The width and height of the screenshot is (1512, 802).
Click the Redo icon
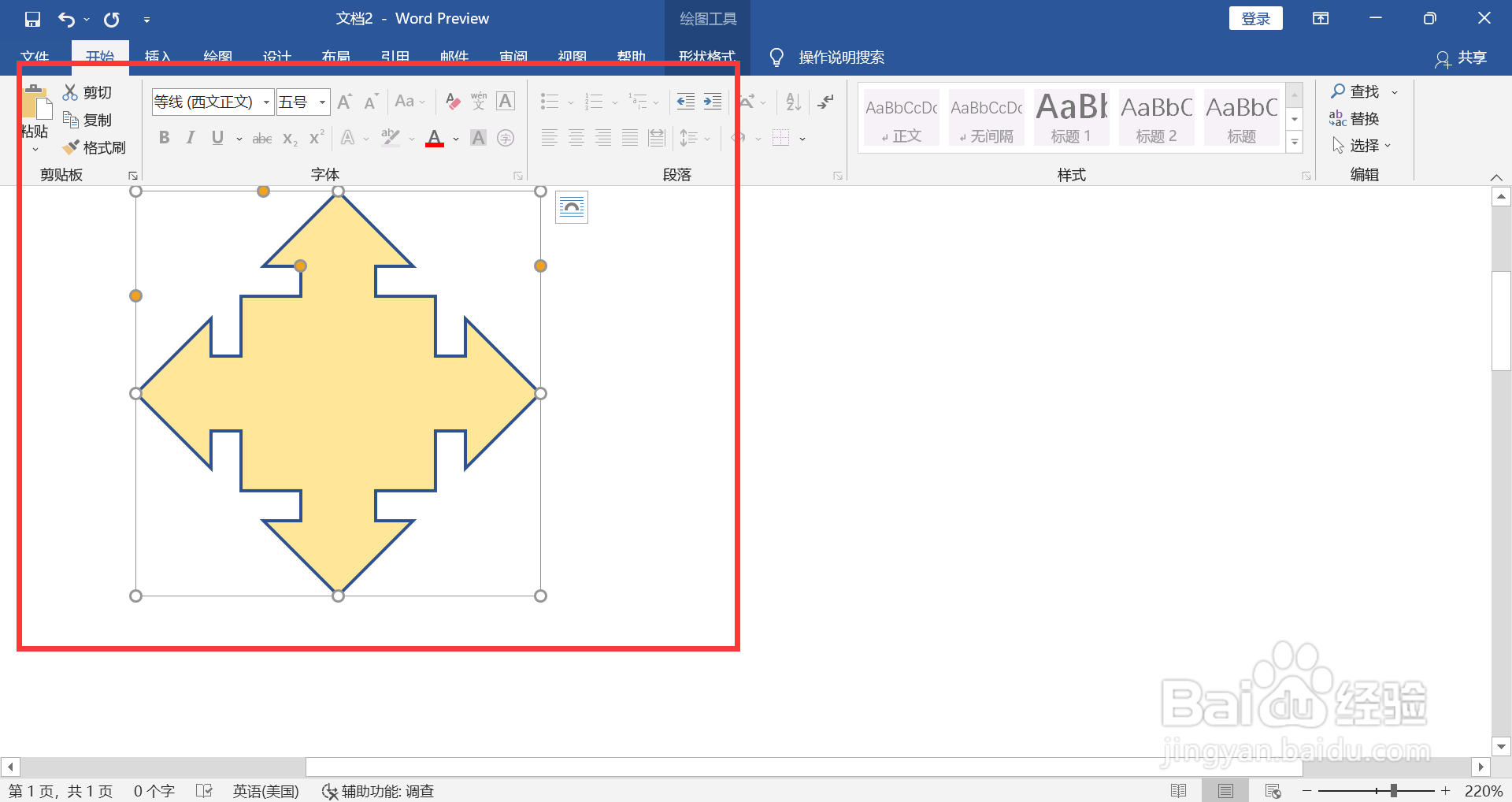pyautogui.click(x=112, y=19)
